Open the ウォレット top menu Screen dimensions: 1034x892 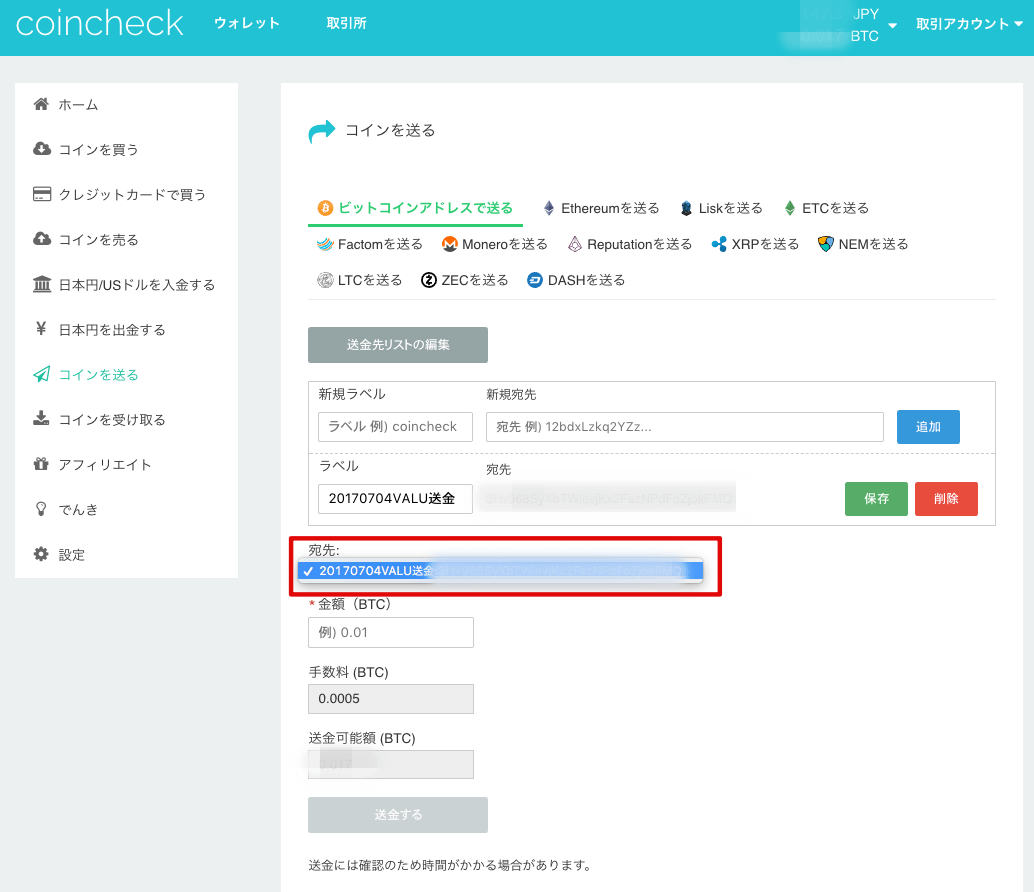click(x=247, y=24)
